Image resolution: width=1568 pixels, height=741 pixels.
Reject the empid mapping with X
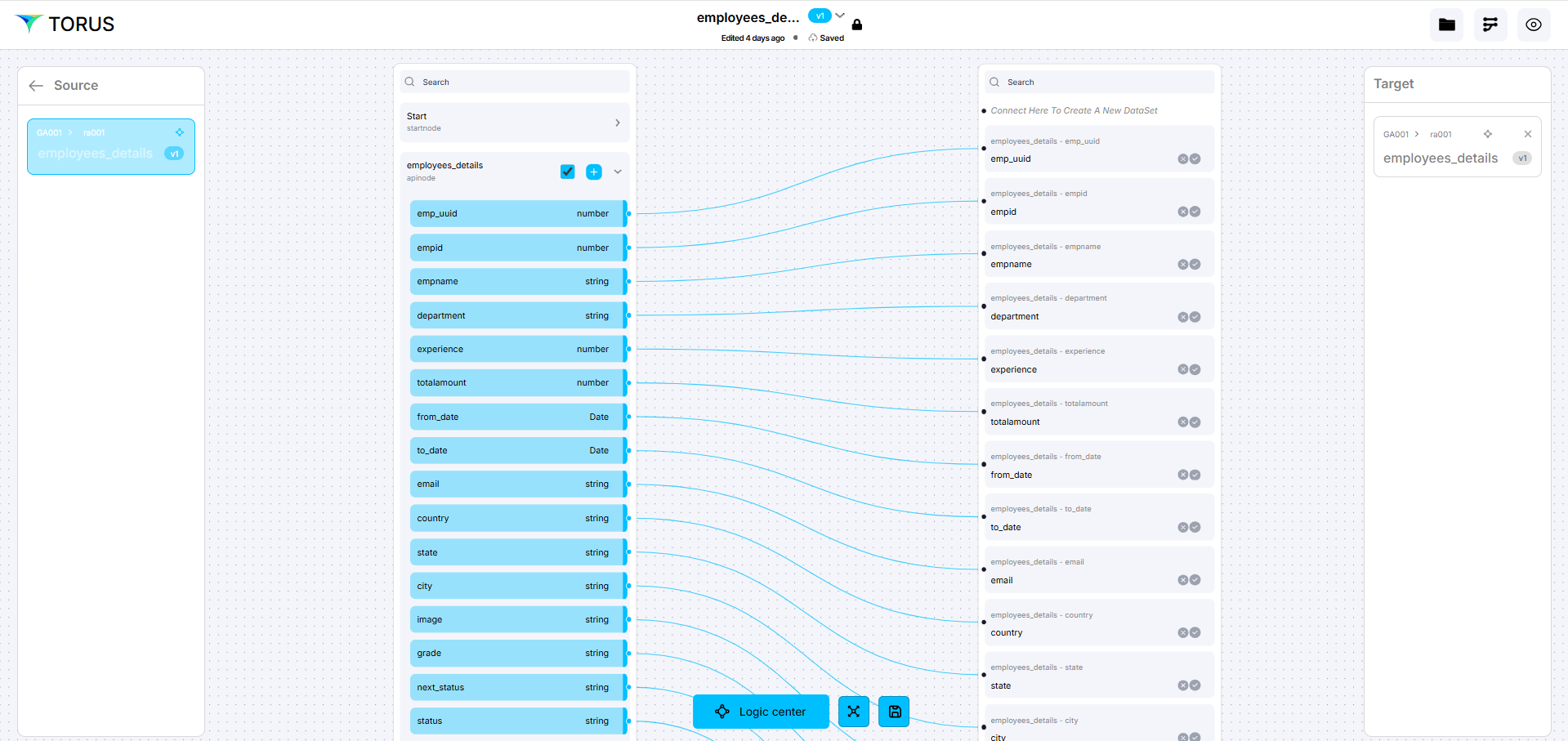pos(1182,212)
